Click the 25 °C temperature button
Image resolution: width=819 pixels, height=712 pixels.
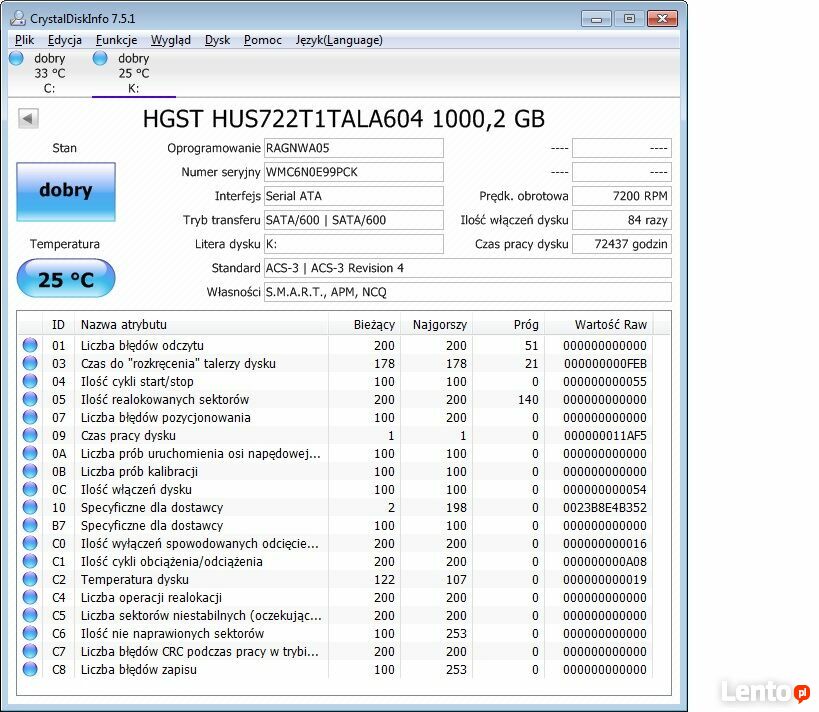[66, 279]
